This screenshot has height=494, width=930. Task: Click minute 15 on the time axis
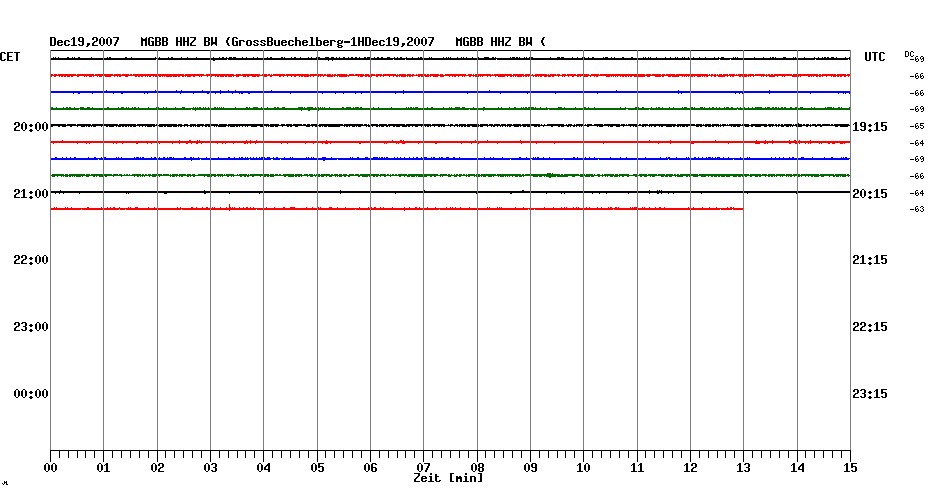[850, 467]
